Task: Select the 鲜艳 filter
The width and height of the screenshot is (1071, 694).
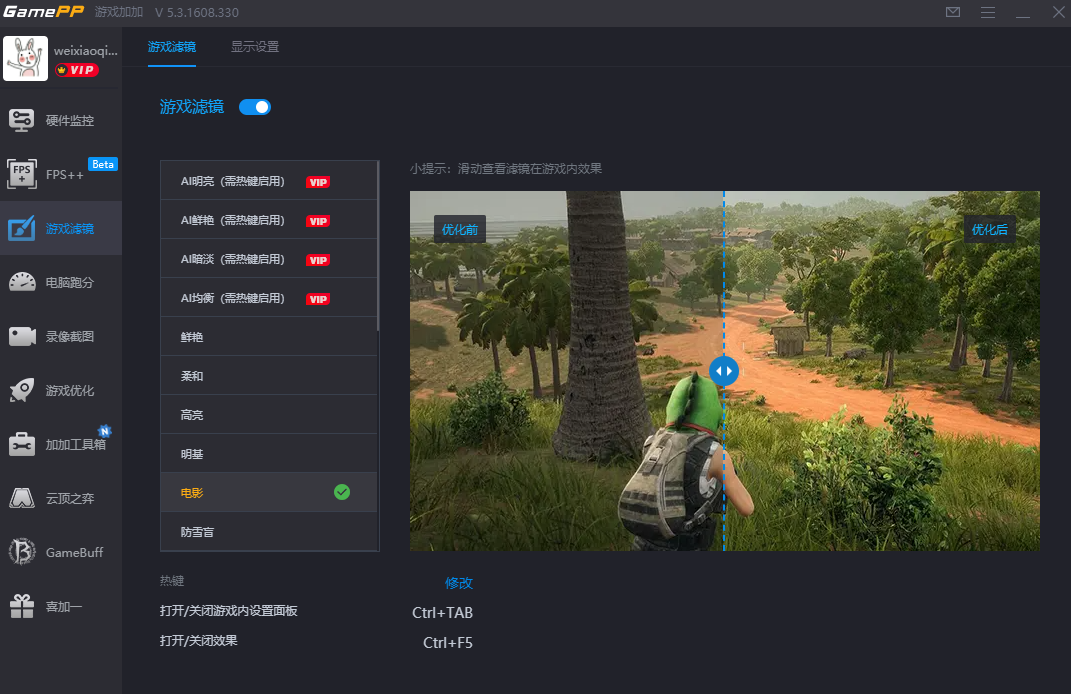Action: 268,337
